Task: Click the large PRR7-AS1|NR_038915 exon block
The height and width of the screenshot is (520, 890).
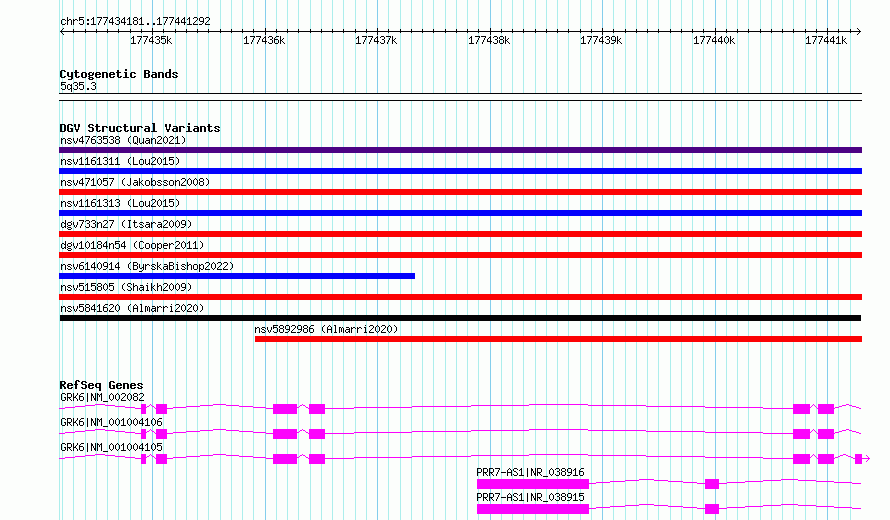Action: pos(533,509)
